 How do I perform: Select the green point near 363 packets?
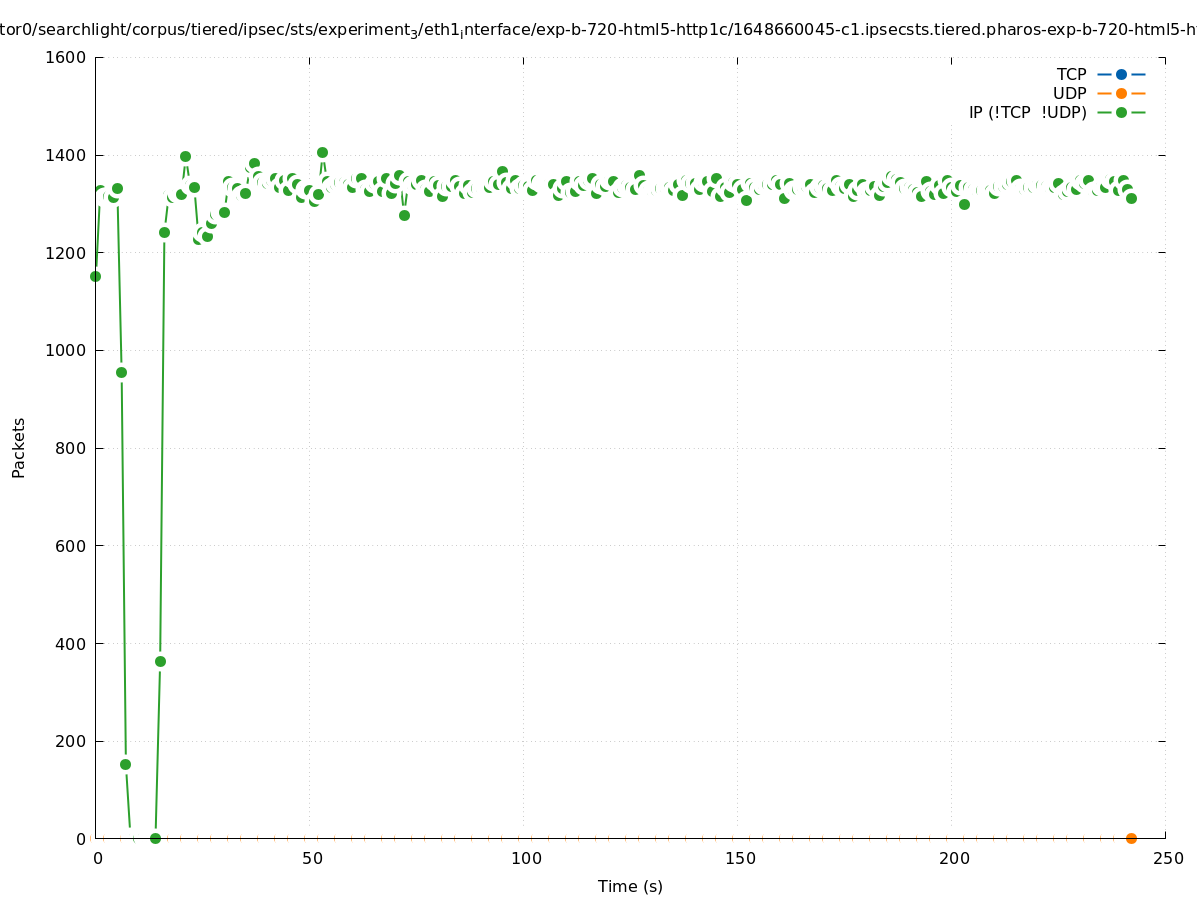click(160, 661)
